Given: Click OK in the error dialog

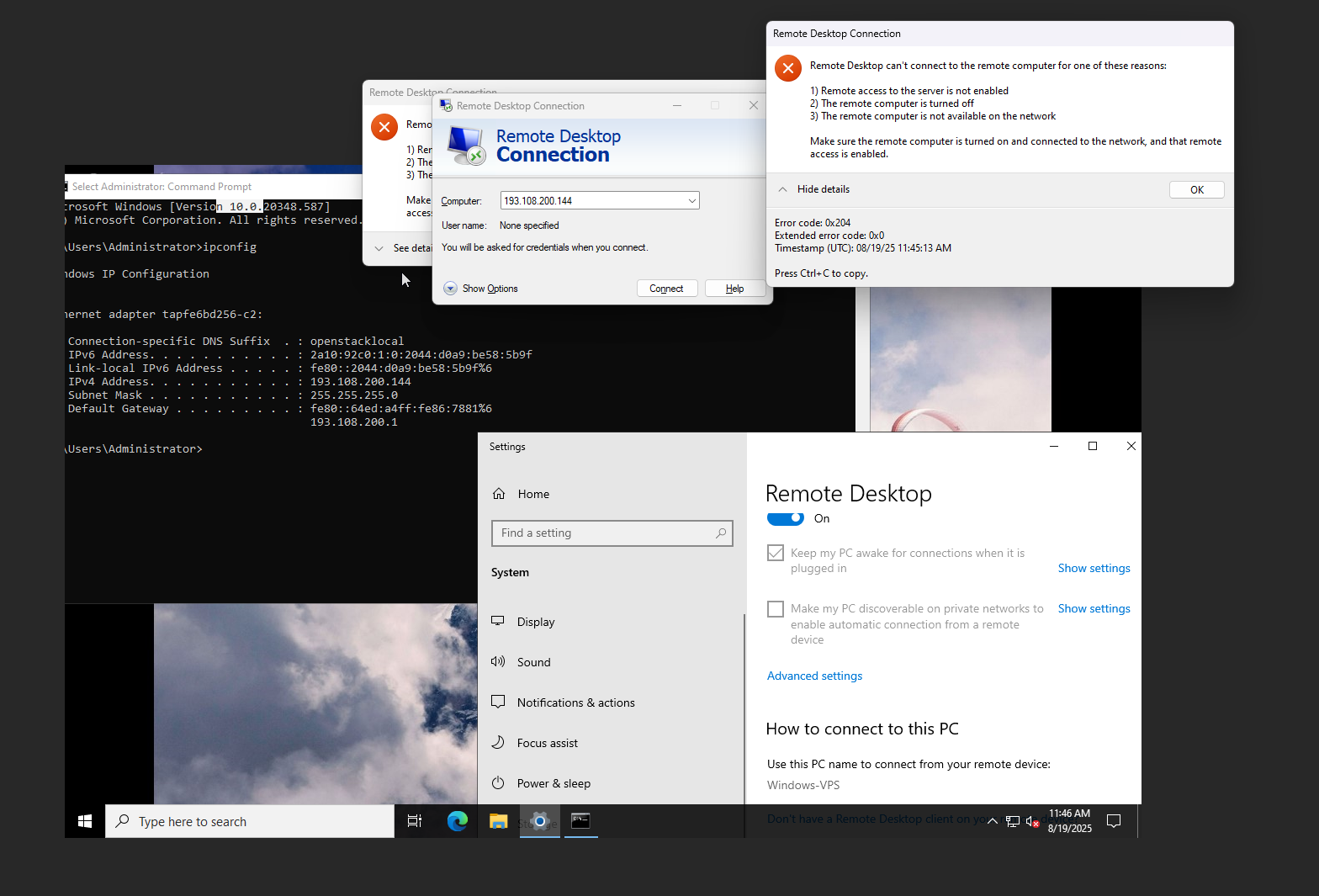Looking at the screenshot, I should pos(1196,190).
